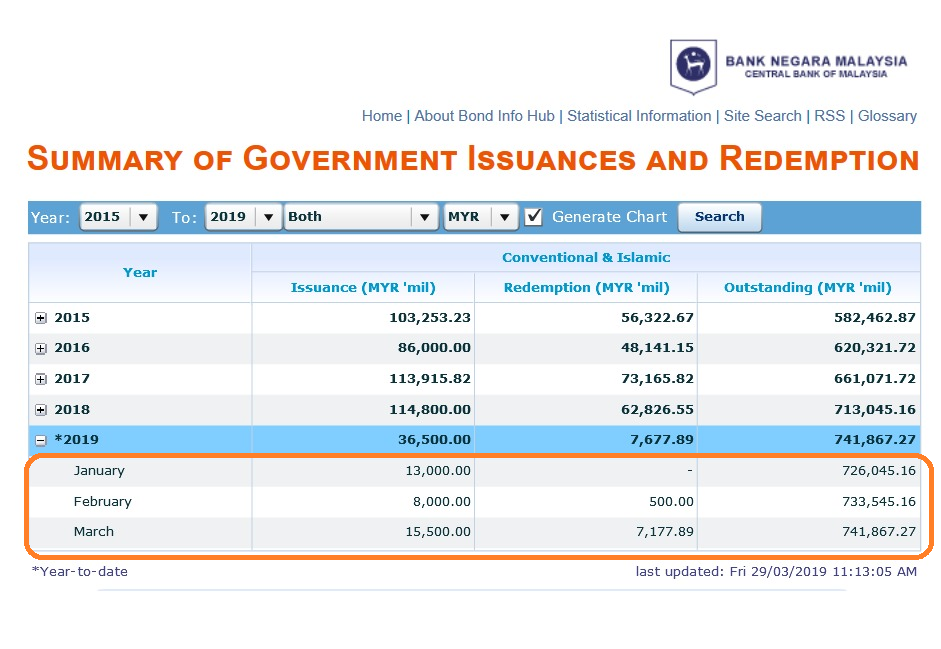Expand the 2015 row plus icon
Image resolution: width=941 pixels, height=649 pixels.
pos(41,318)
